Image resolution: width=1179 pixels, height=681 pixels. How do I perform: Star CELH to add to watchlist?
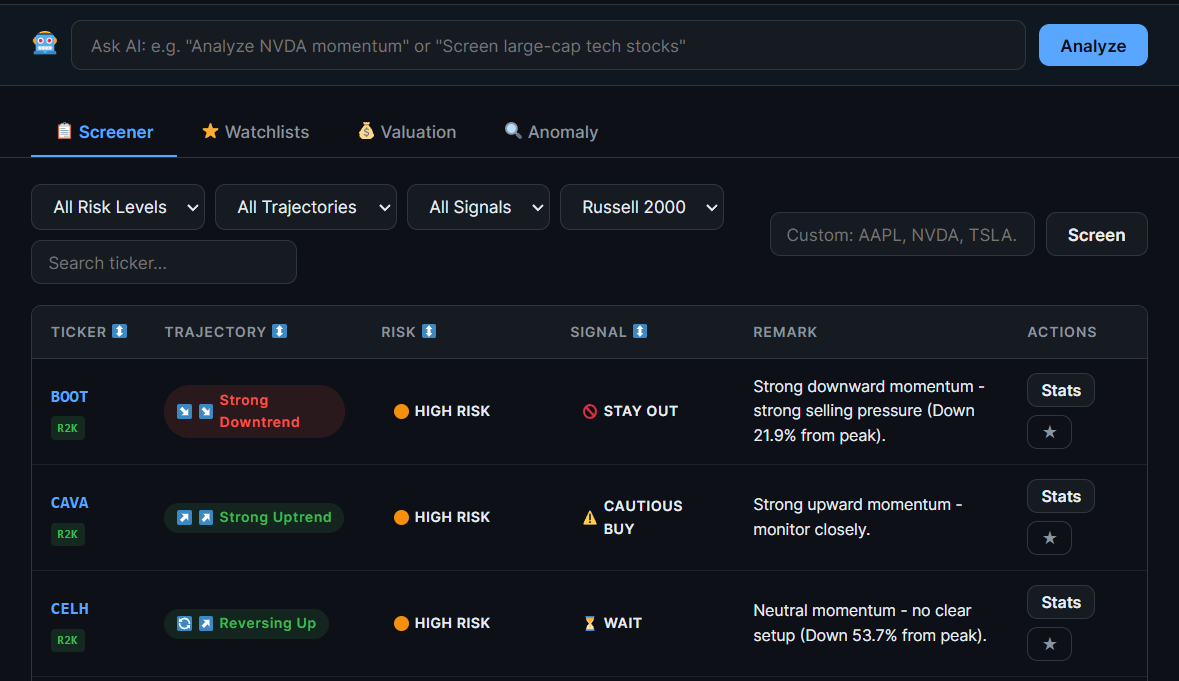click(x=1050, y=644)
